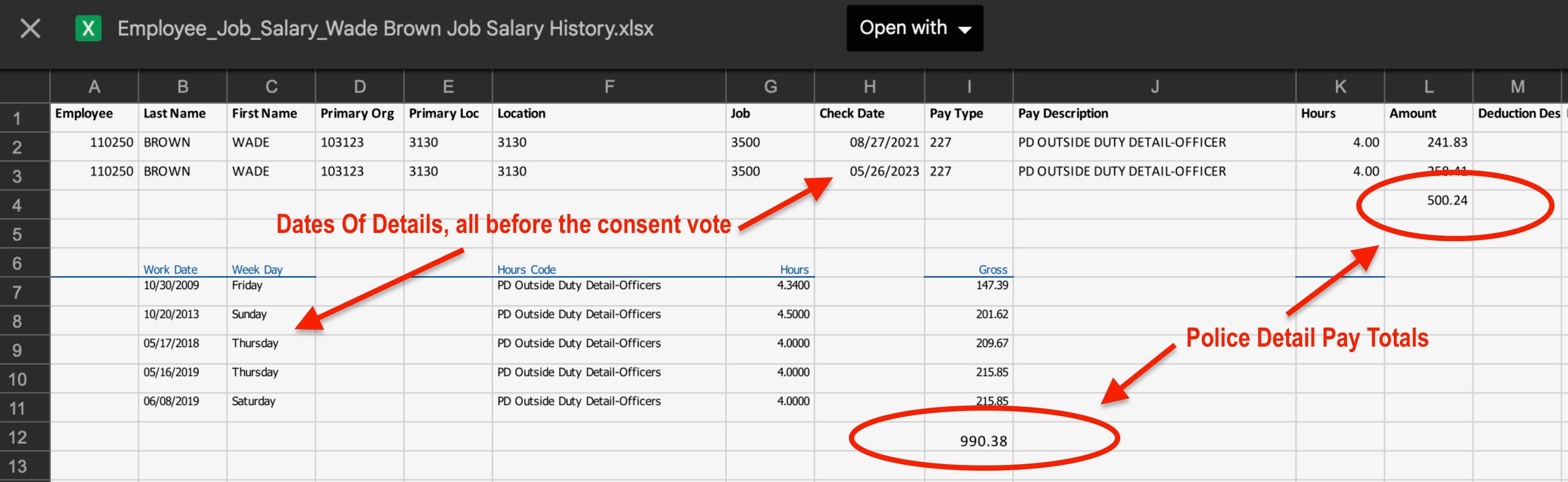Close the file preview with X icon
This screenshot has height=482, width=1568.
[x=30, y=28]
